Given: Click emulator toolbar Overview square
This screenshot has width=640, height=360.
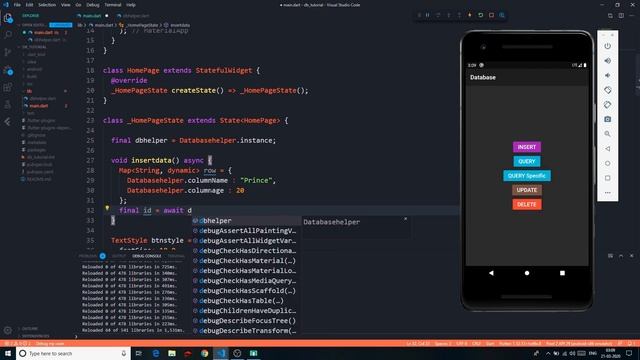Looking at the screenshot, I should pos(608,178).
